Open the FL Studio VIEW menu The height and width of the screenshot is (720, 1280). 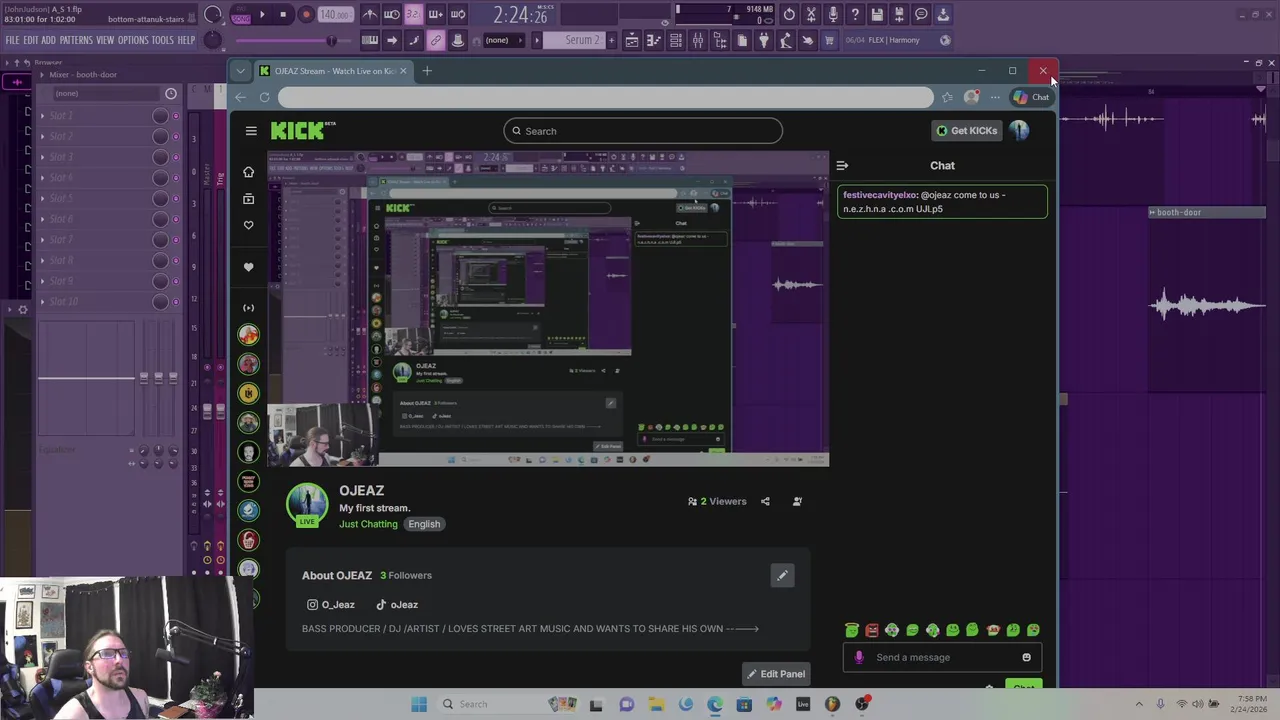(x=105, y=41)
